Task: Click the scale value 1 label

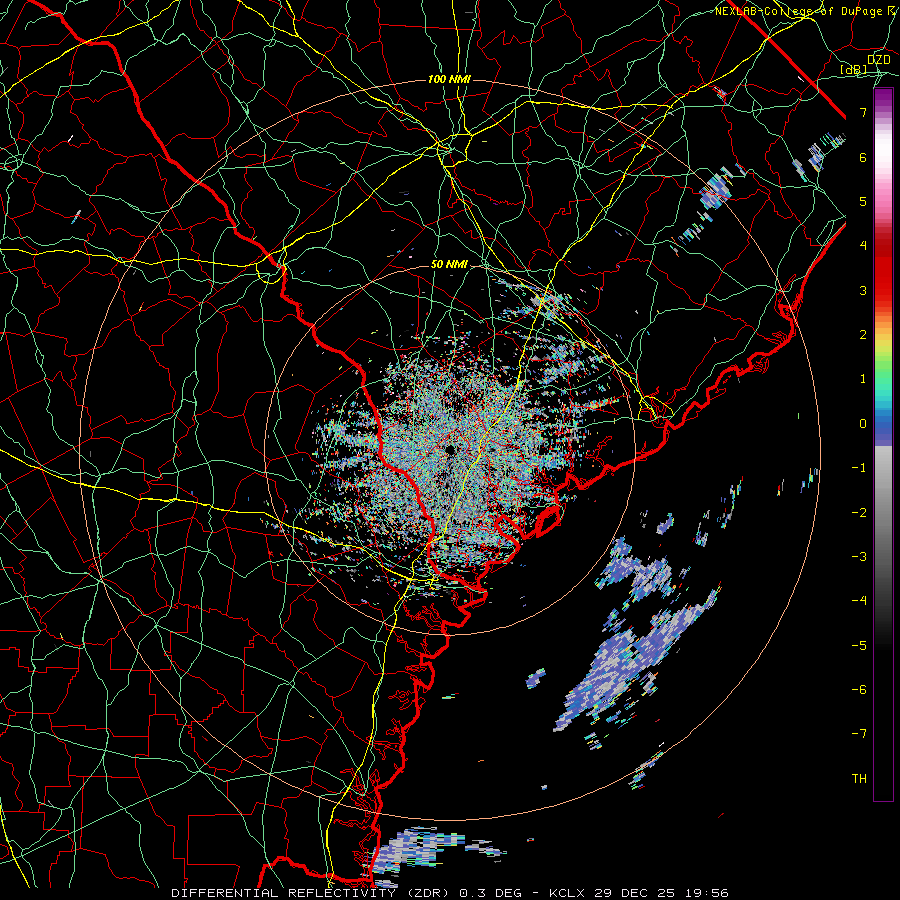Action: point(863,379)
